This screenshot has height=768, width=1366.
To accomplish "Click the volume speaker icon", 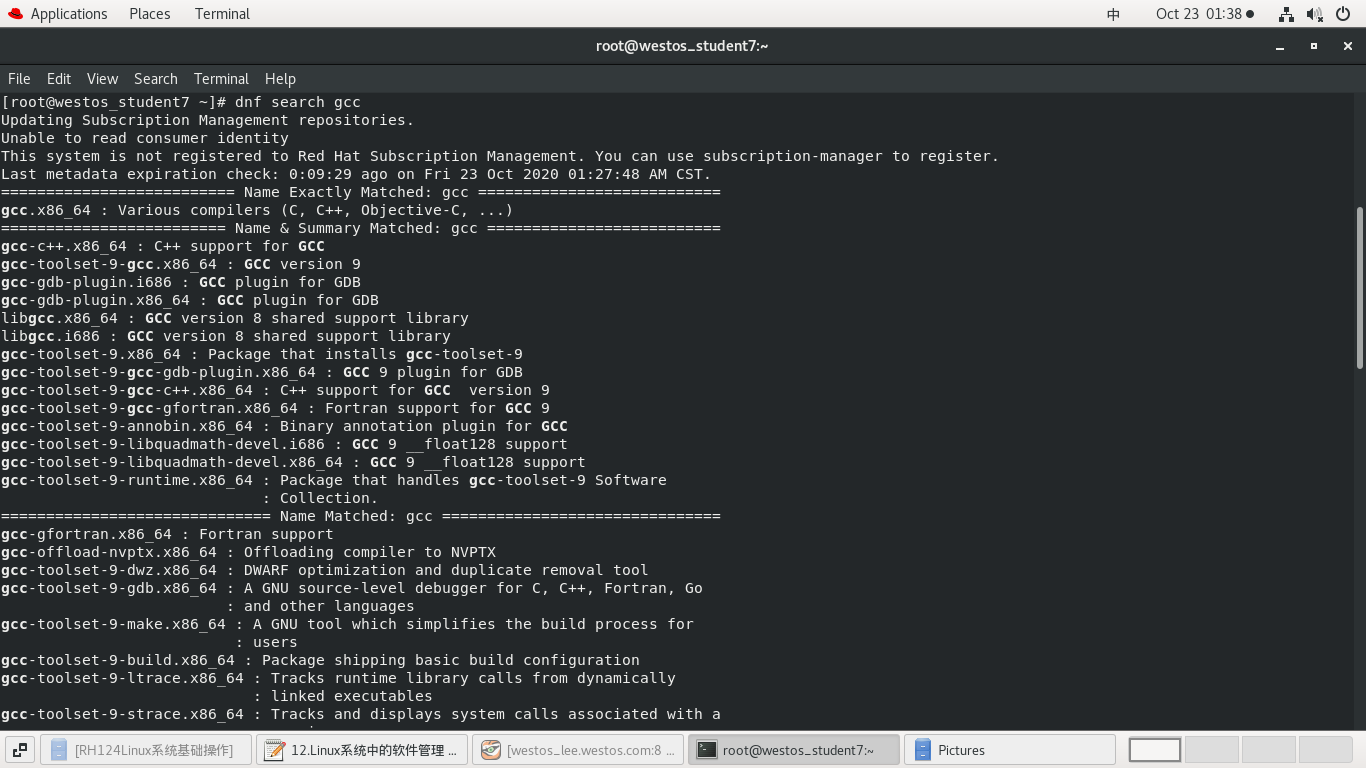I will 1314,14.
